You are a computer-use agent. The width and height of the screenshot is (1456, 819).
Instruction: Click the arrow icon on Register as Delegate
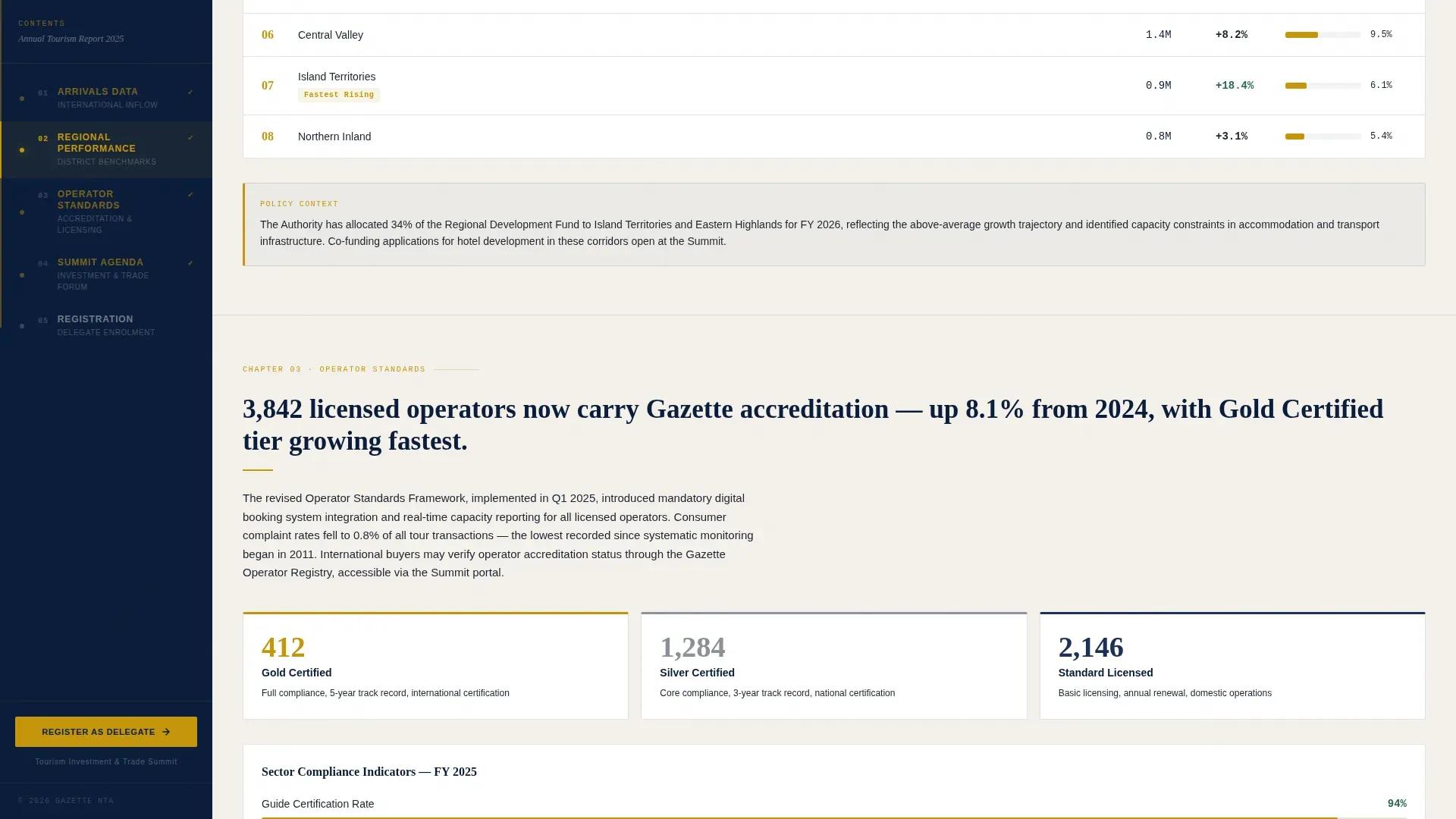pyautogui.click(x=166, y=732)
